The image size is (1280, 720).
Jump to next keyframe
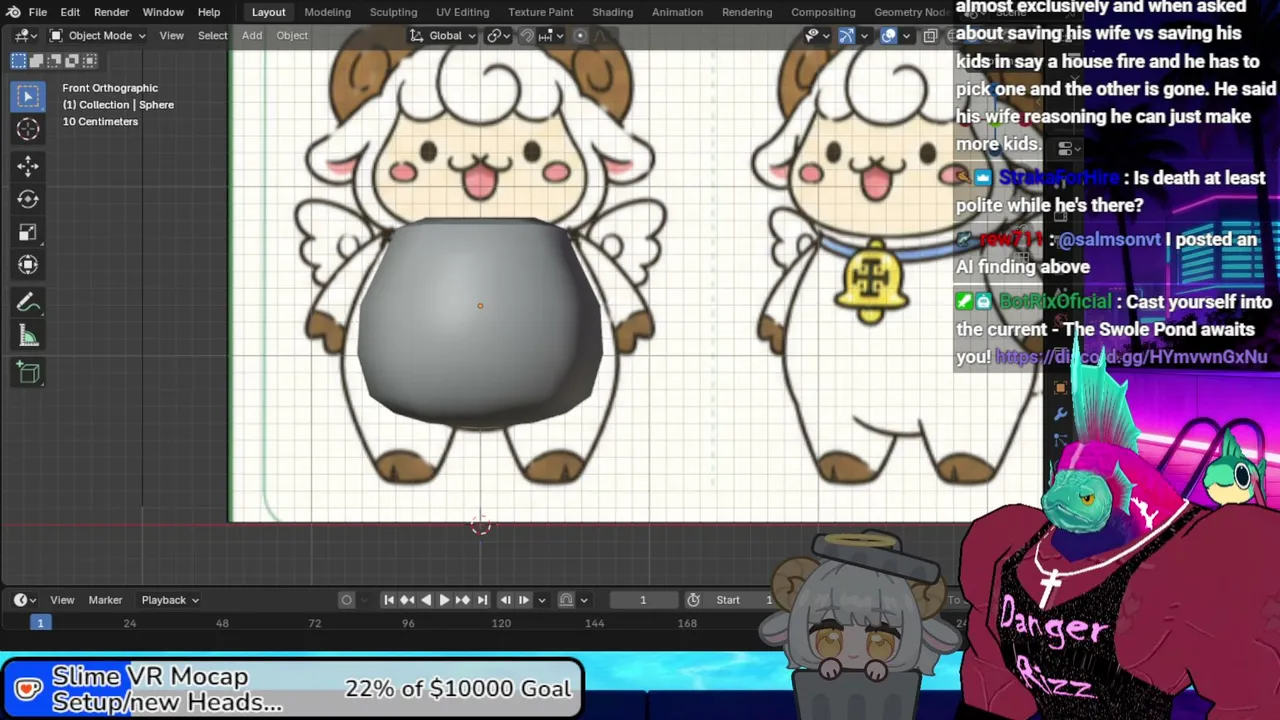coord(463,600)
